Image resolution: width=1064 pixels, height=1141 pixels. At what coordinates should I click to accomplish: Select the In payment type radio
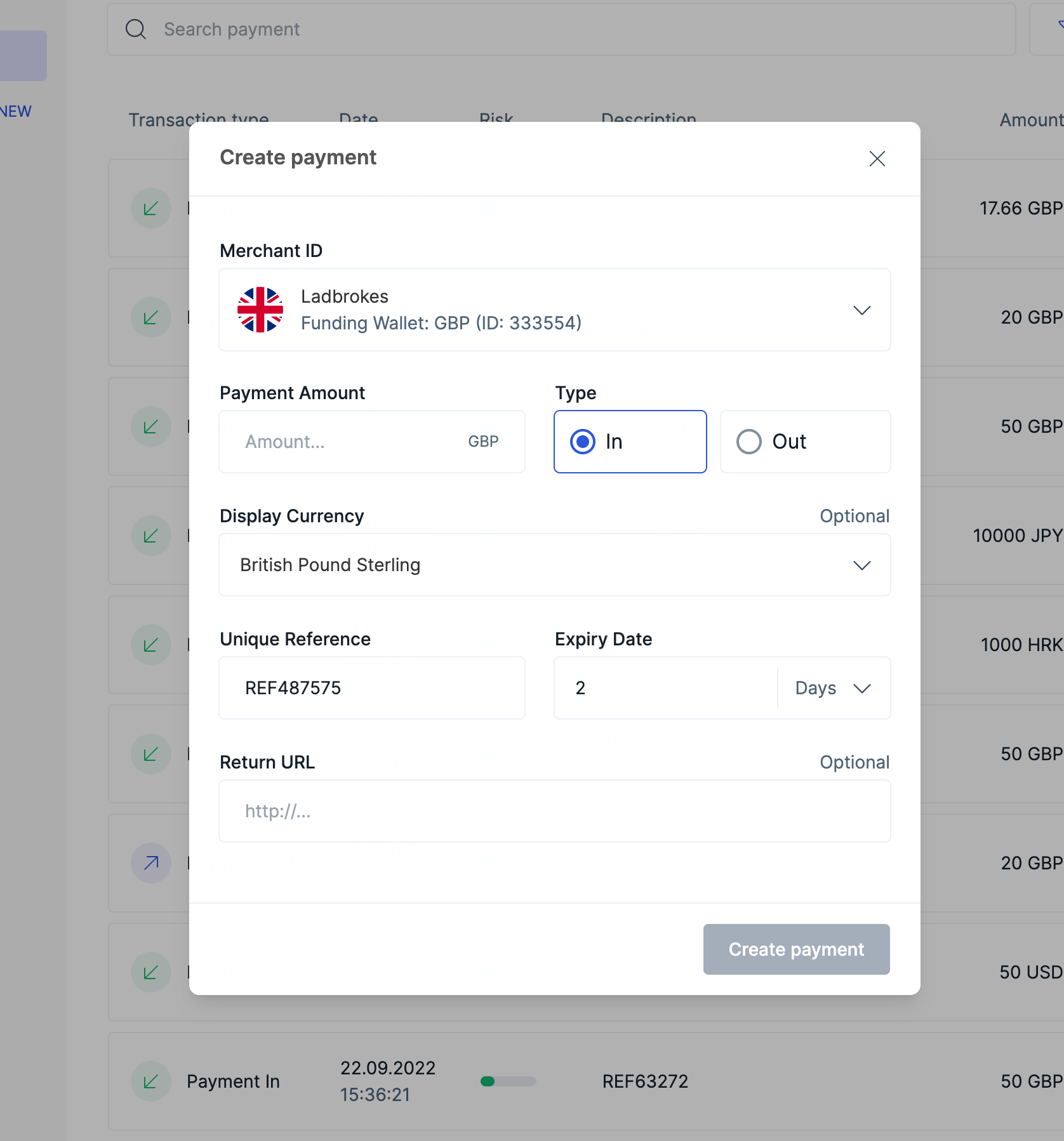pyautogui.click(x=630, y=442)
